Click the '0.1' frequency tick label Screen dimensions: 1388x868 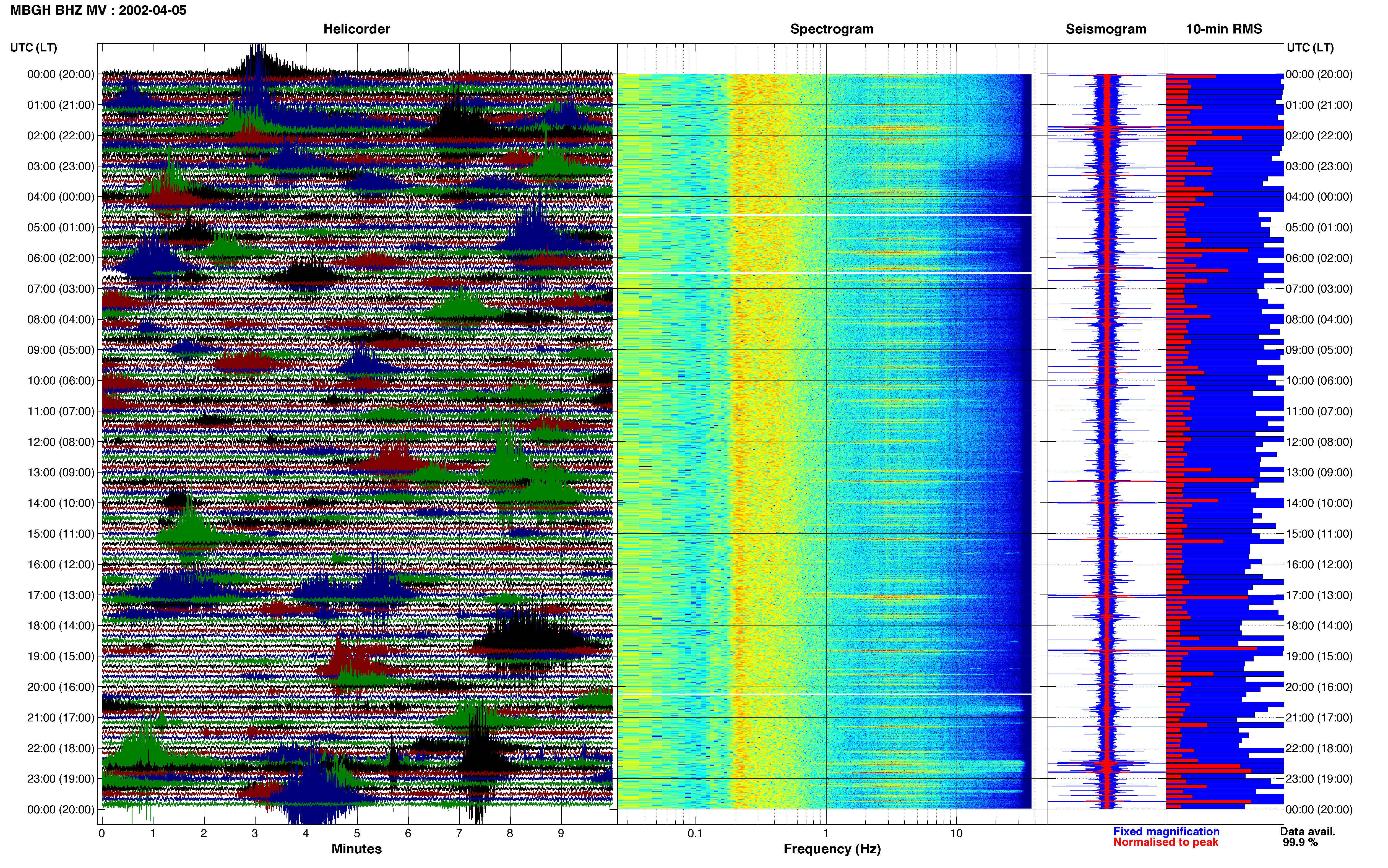tap(695, 833)
